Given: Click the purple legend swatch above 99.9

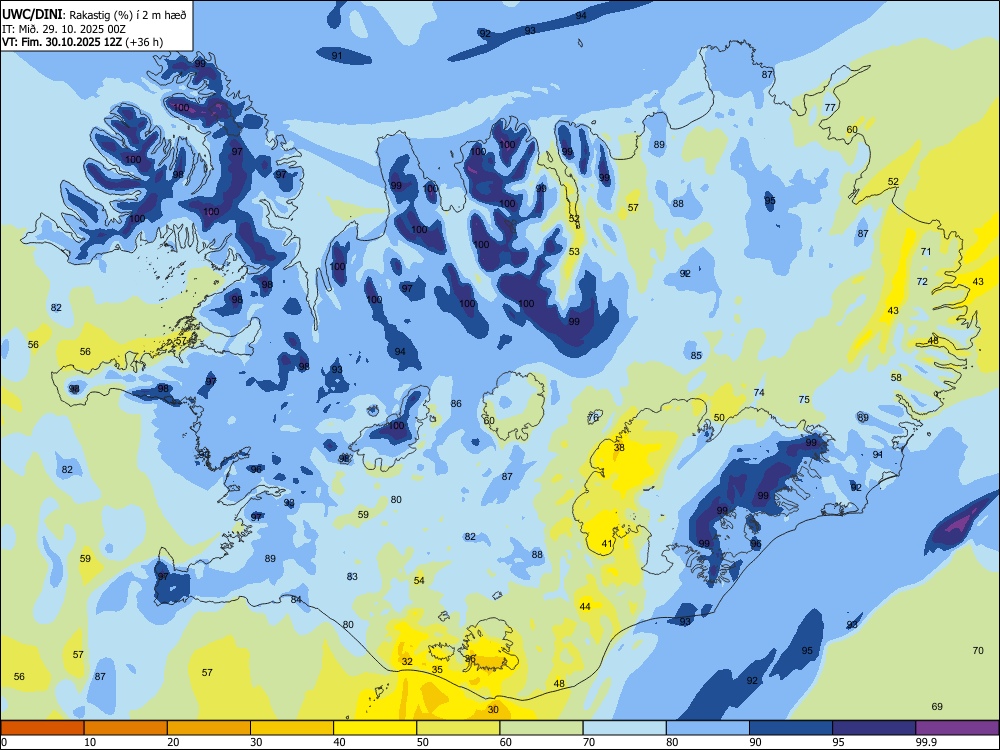Looking at the screenshot, I should point(957,728).
